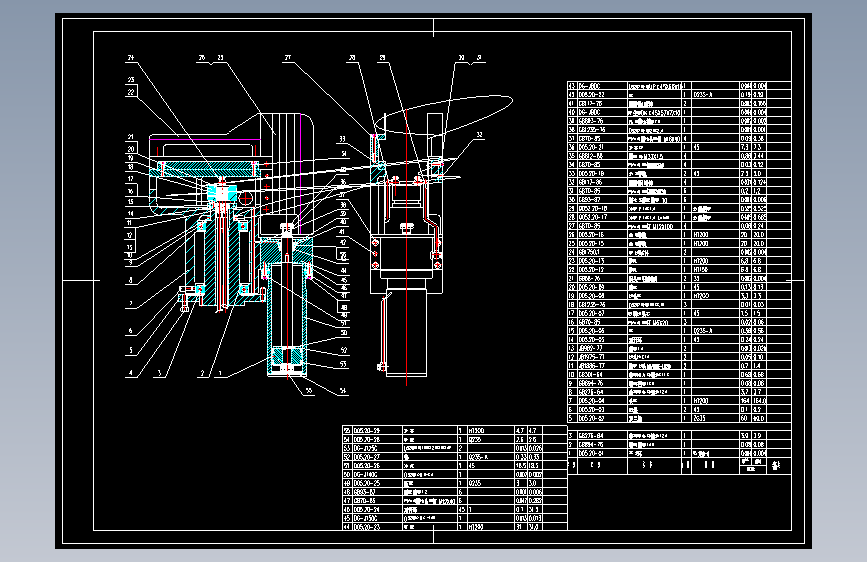The width and height of the screenshot is (867, 562).
Task: Click balloon number 32 near the handwheel
Action: [x=479, y=134]
